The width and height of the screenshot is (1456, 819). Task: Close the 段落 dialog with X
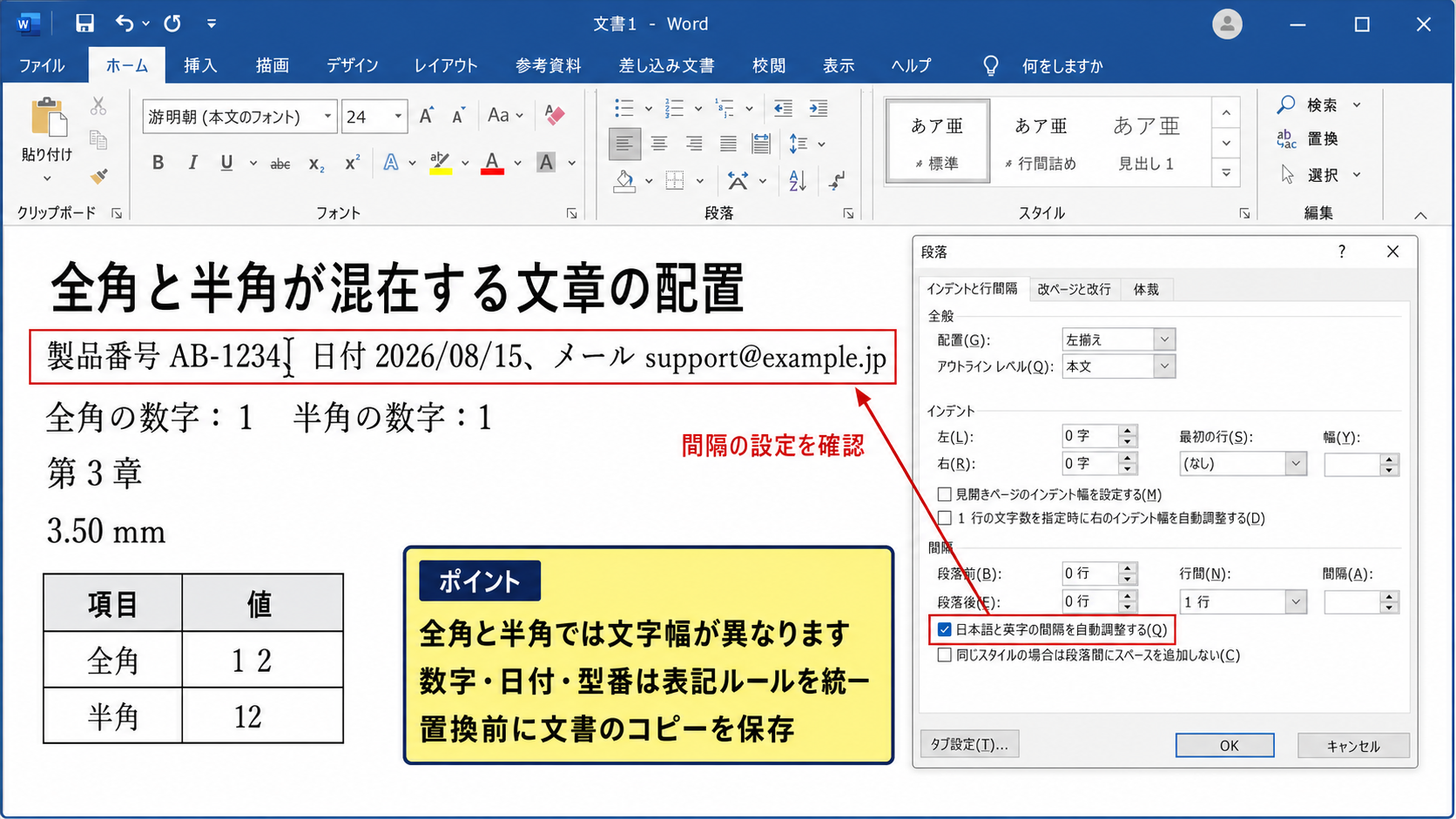1392,252
